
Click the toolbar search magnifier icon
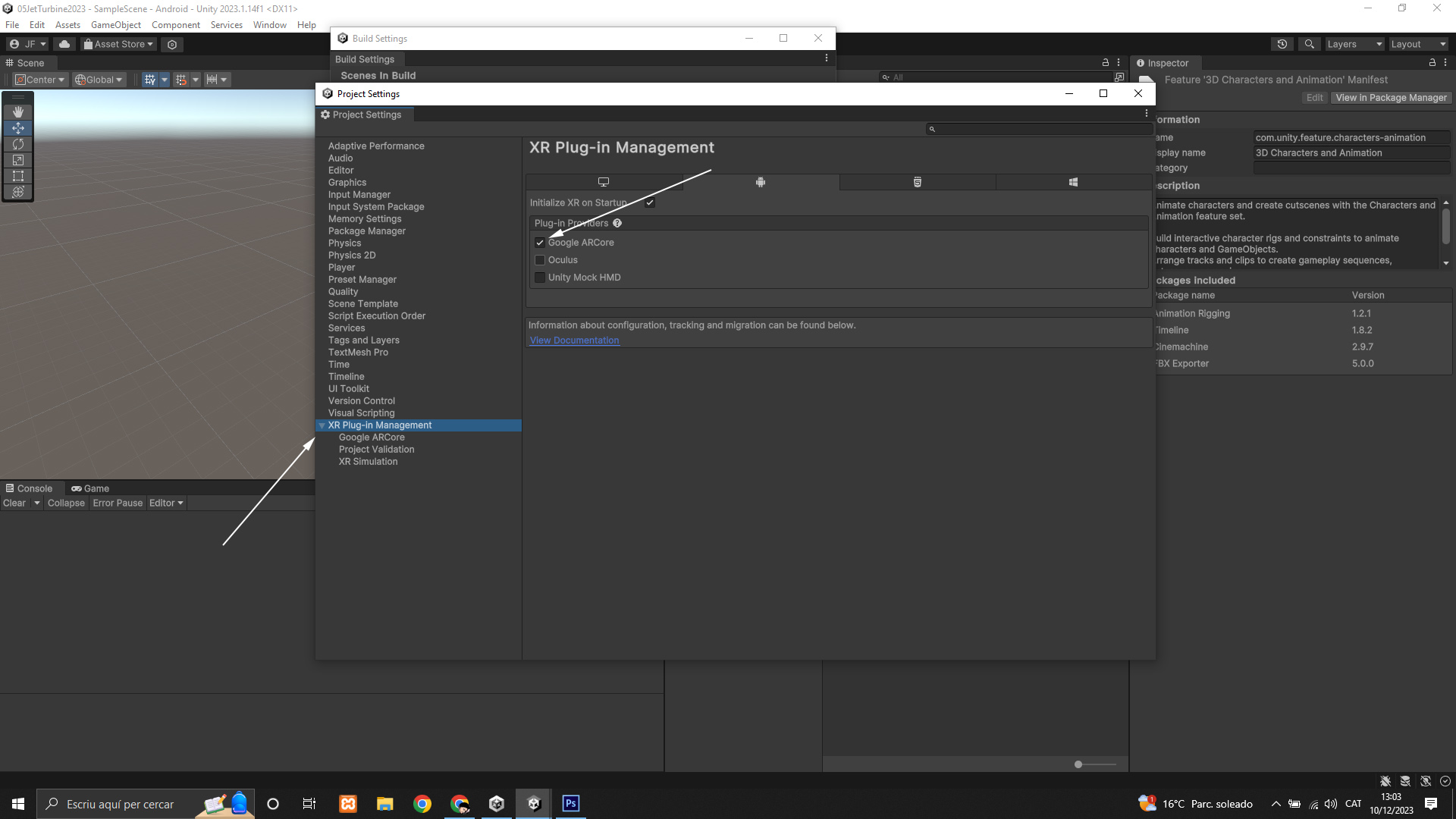[x=1309, y=44]
